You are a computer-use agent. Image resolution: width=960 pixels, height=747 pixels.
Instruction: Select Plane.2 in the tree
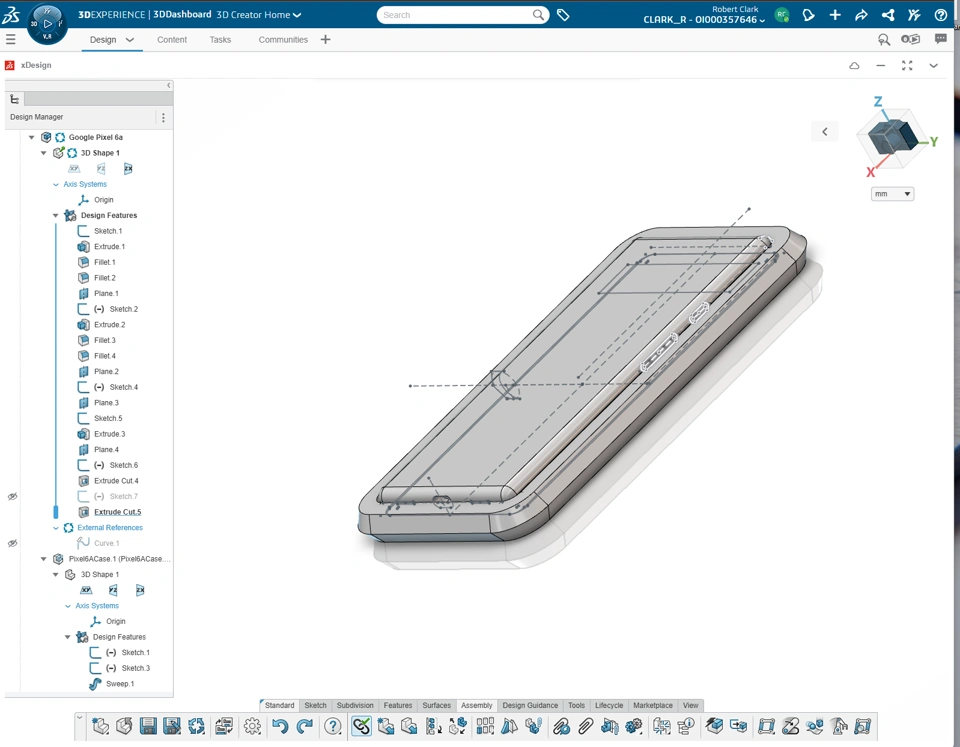107,372
